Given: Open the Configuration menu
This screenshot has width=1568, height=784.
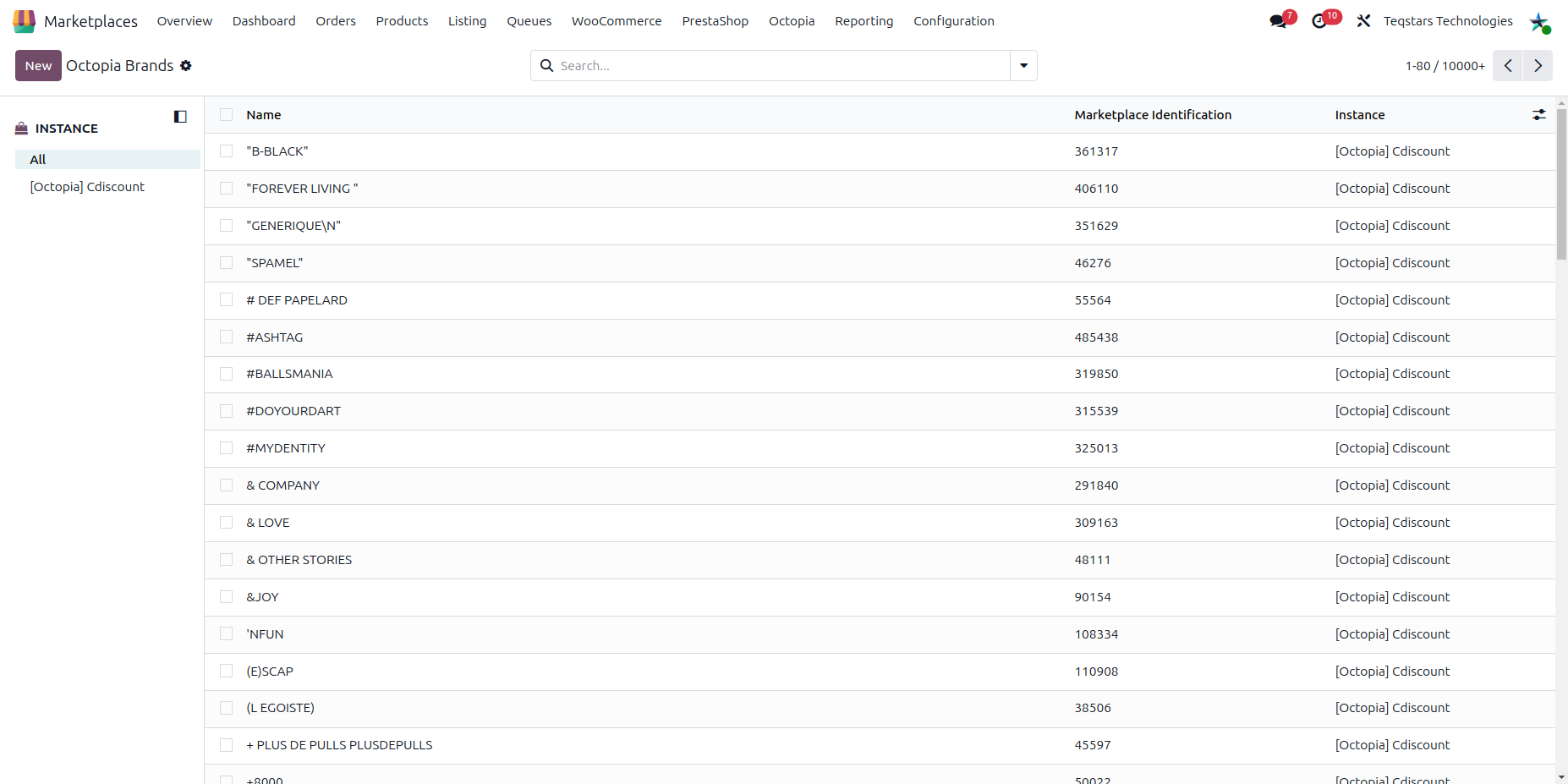Looking at the screenshot, I should (954, 21).
